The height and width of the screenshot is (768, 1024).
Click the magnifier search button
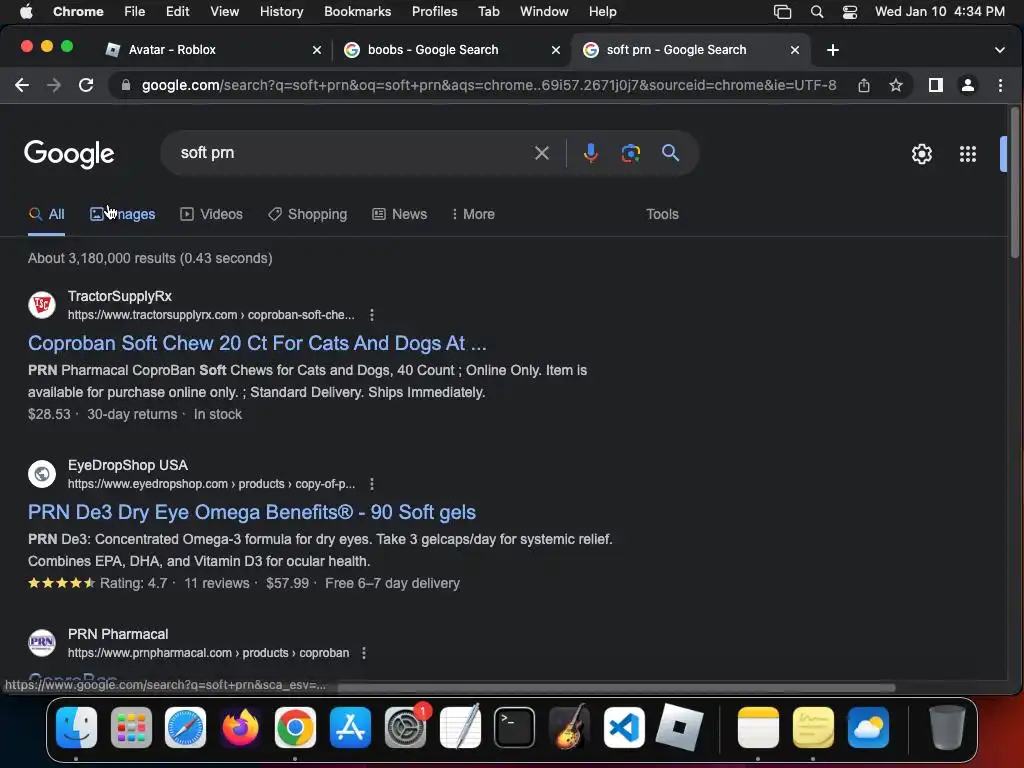coord(670,153)
